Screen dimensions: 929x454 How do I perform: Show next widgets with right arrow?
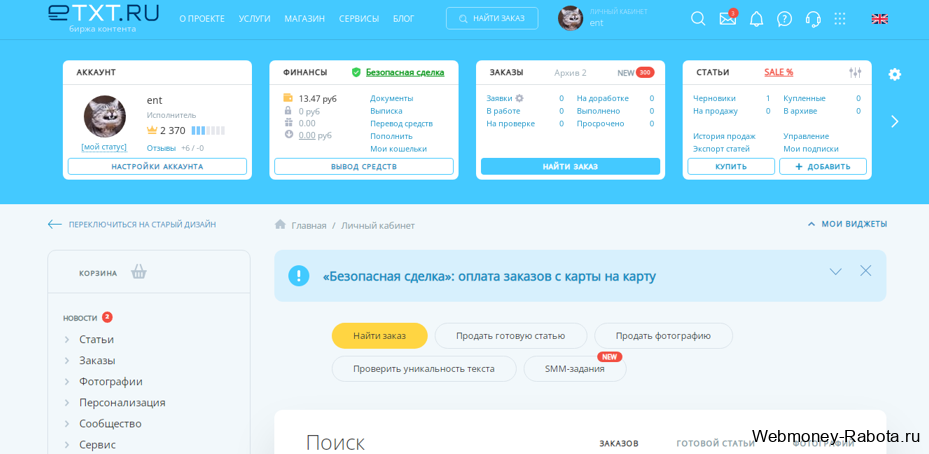[895, 122]
